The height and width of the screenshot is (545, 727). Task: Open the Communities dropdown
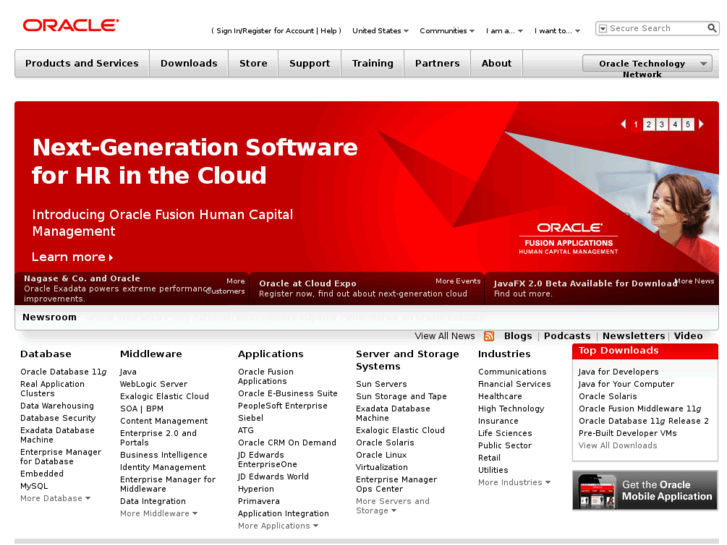(447, 31)
